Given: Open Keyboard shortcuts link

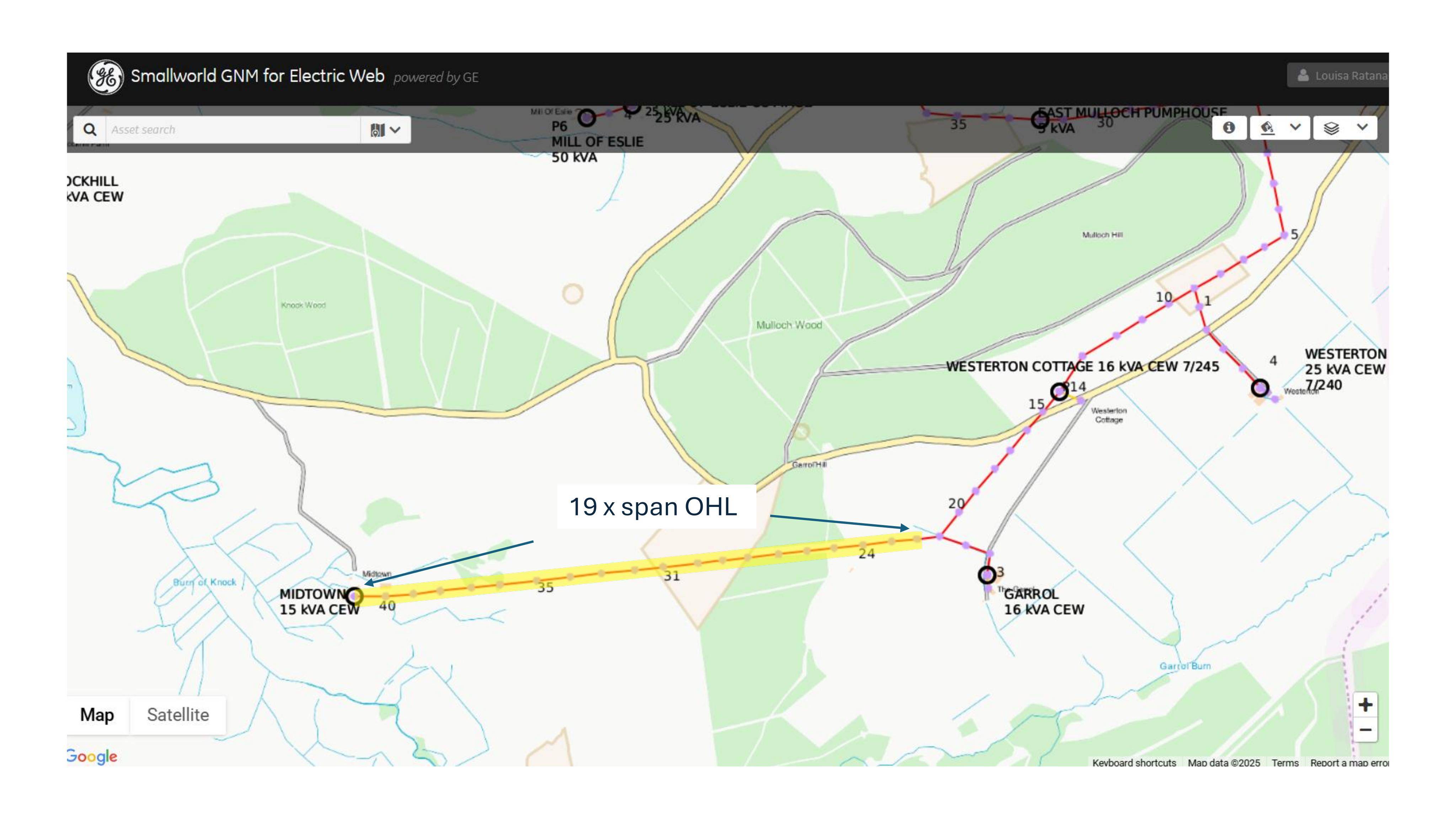Looking at the screenshot, I should (x=1134, y=762).
